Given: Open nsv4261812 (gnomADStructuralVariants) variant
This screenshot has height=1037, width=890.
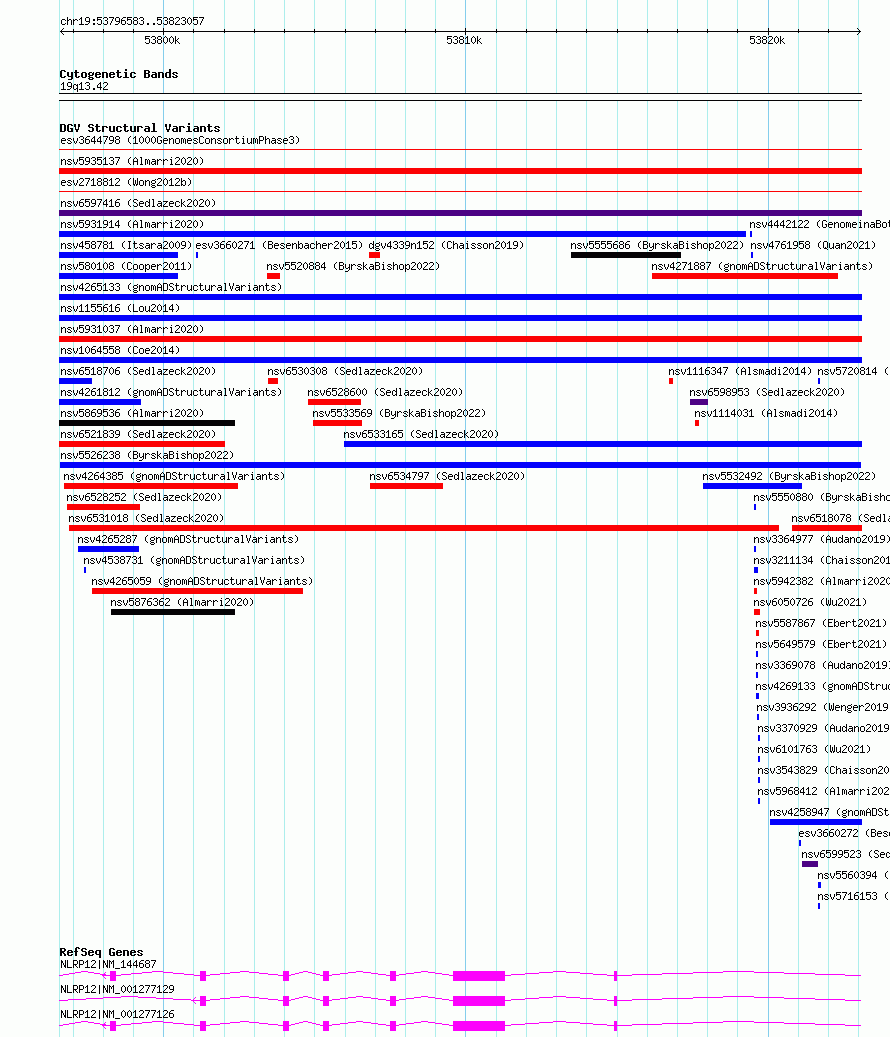Looking at the screenshot, I should pyautogui.click(x=171, y=393).
